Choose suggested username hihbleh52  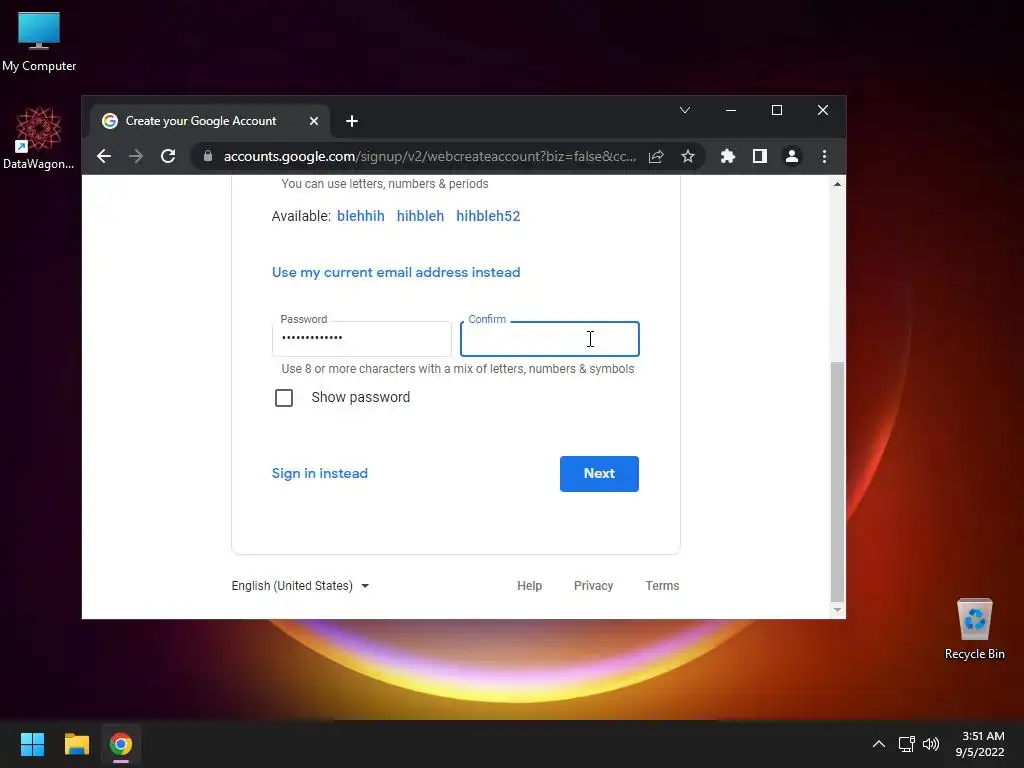click(x=488, y=216)
